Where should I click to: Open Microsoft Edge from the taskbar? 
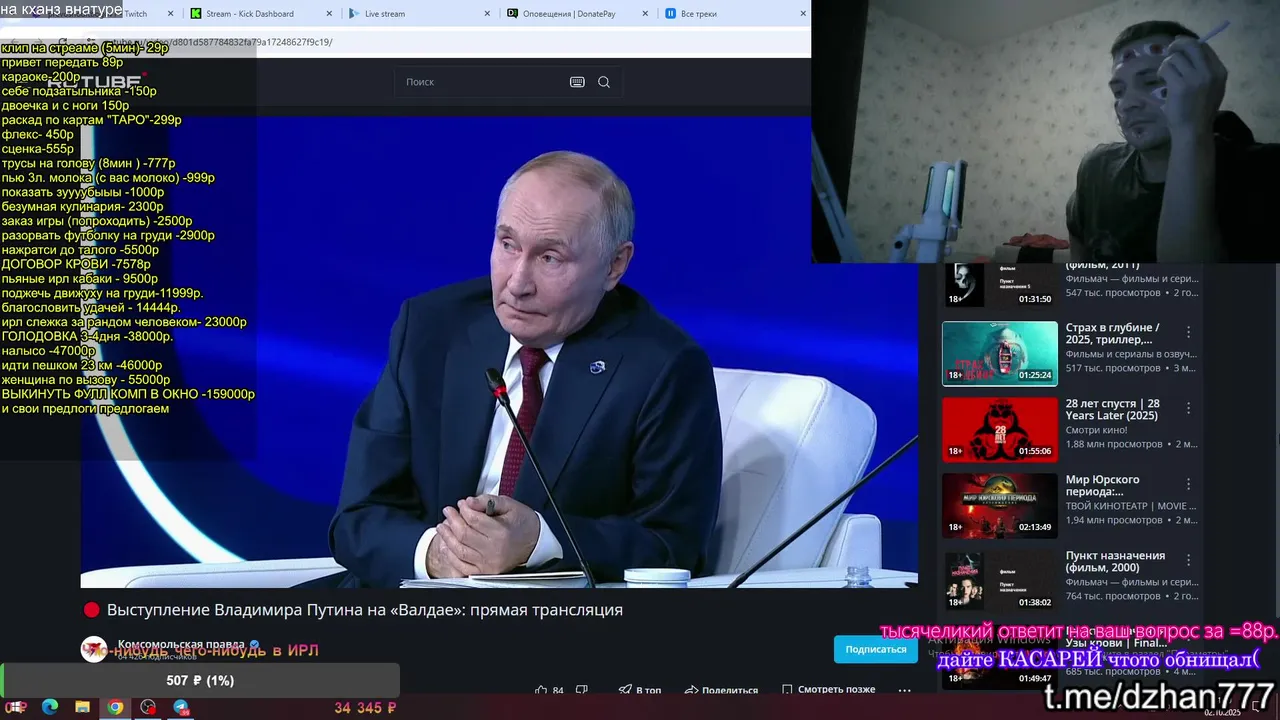pos(49,707)
